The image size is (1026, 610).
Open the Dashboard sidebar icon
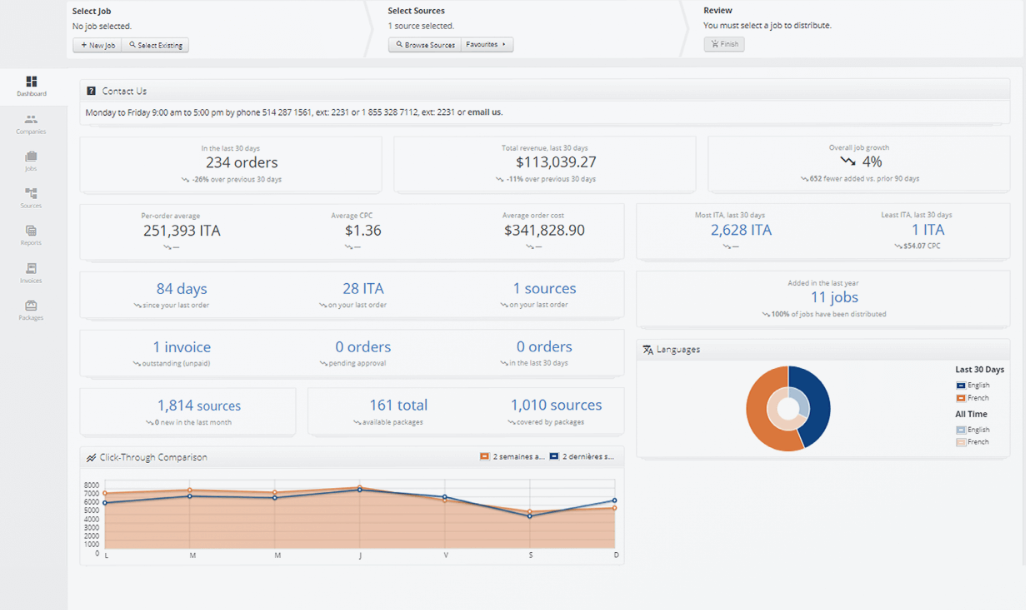coord(31,82)
